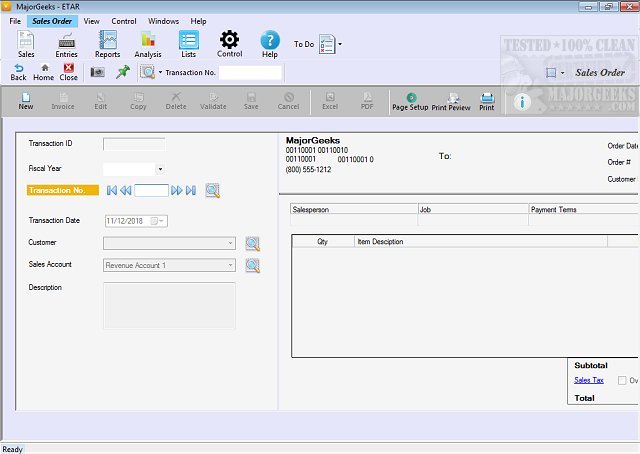This screenshot has width=640, height=454.
Task: Click the toolbar search magnifier icon
Action: (147, 72)
